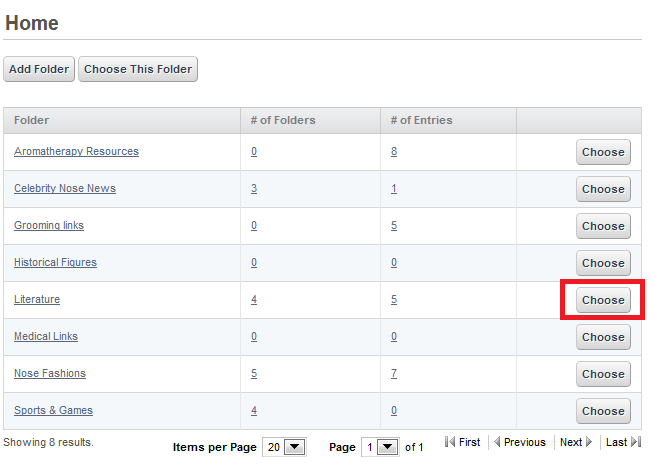The height and width of the screenshot is (466, 652).
Task: Click folder count 3 for Celebrity Nose News
Action: [x=254, y=188]
